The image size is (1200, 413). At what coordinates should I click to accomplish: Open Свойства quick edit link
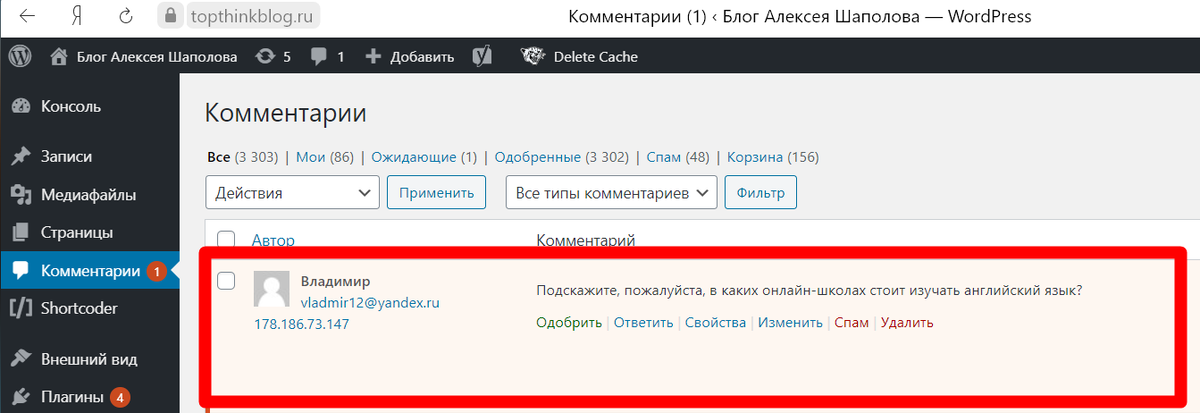click(716, 322)
